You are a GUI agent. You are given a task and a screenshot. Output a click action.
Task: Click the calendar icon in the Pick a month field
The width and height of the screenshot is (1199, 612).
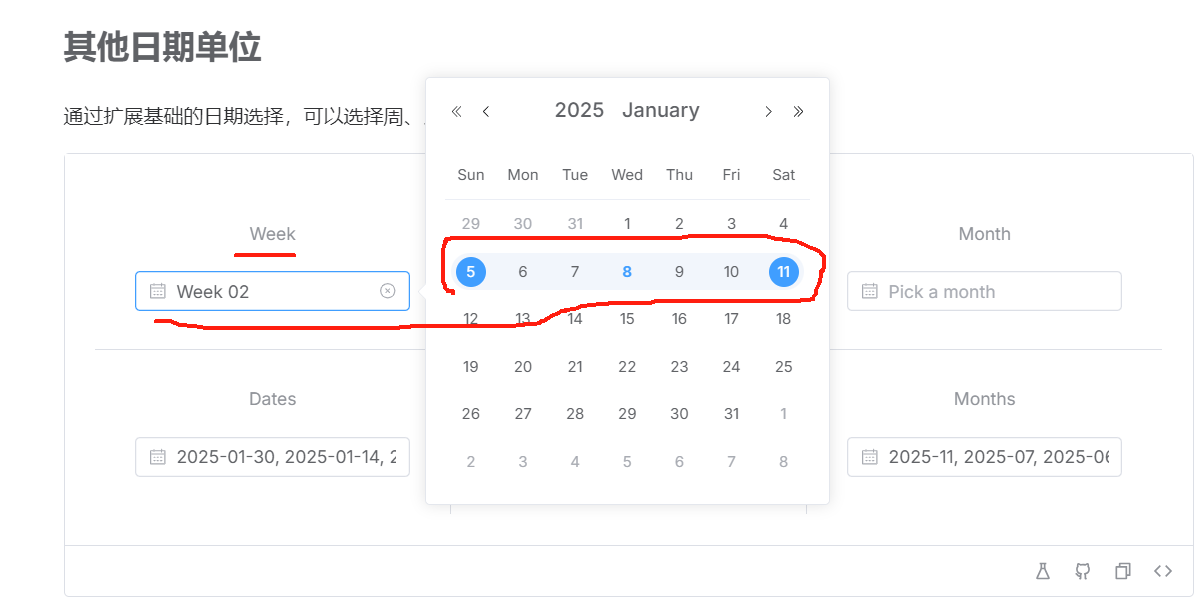point(869,291)
